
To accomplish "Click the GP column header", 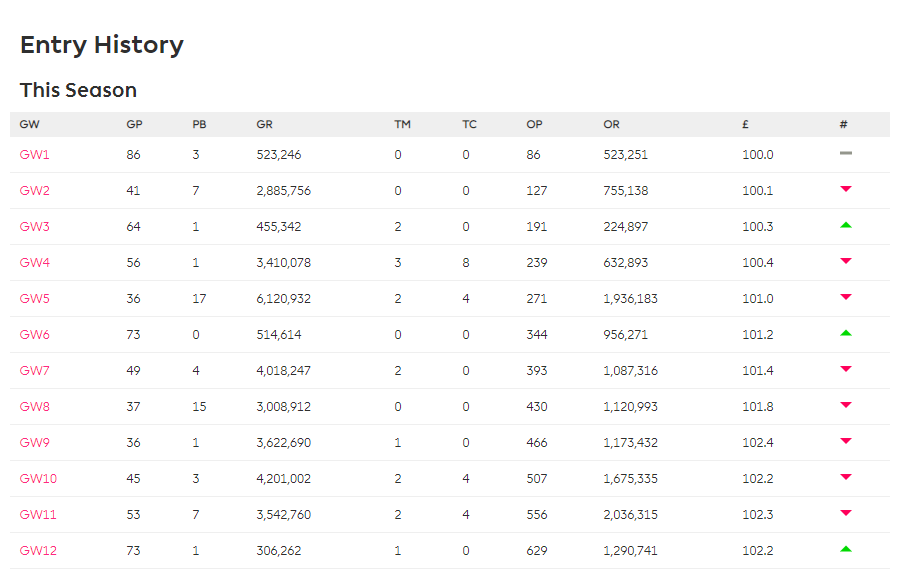I will coord(134,125).
